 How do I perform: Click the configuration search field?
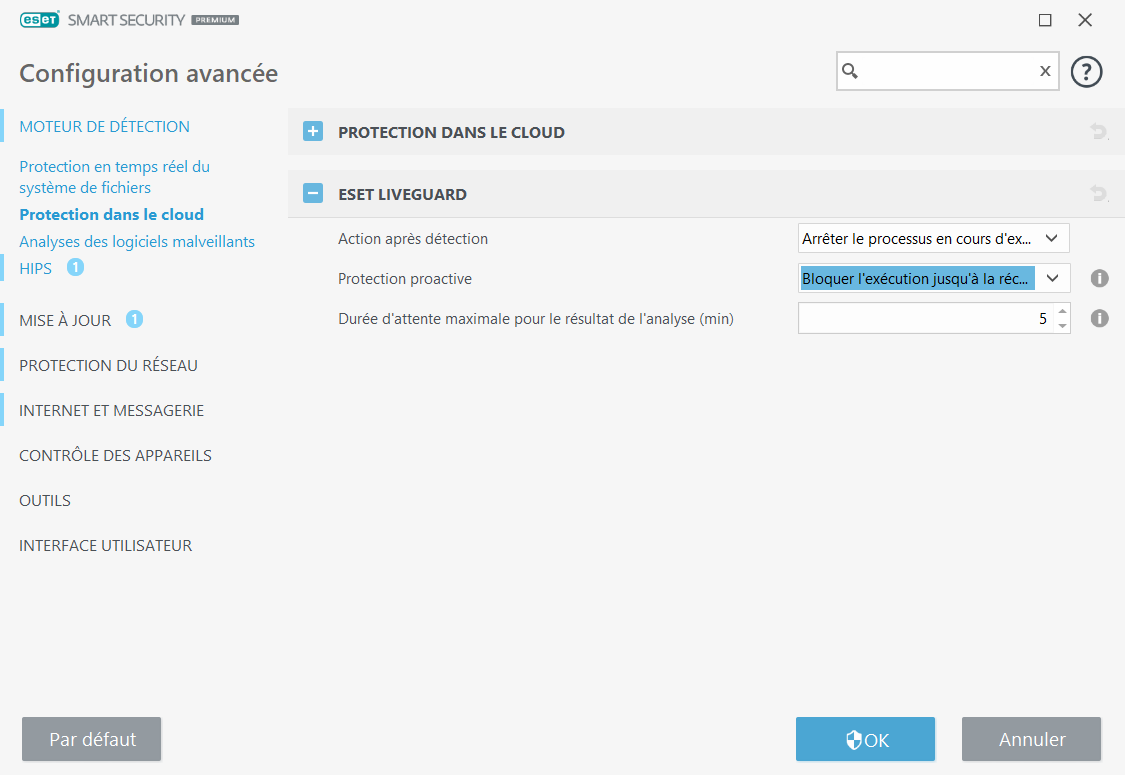click(946, 71)
